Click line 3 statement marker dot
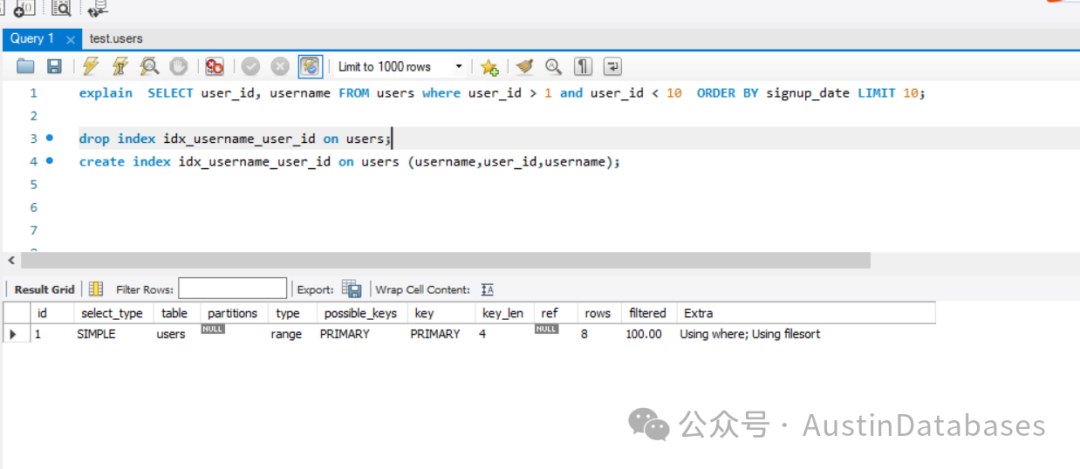The width and height of the screenshot is (1080, 469). pyautogui.click(x=49, y=138)
